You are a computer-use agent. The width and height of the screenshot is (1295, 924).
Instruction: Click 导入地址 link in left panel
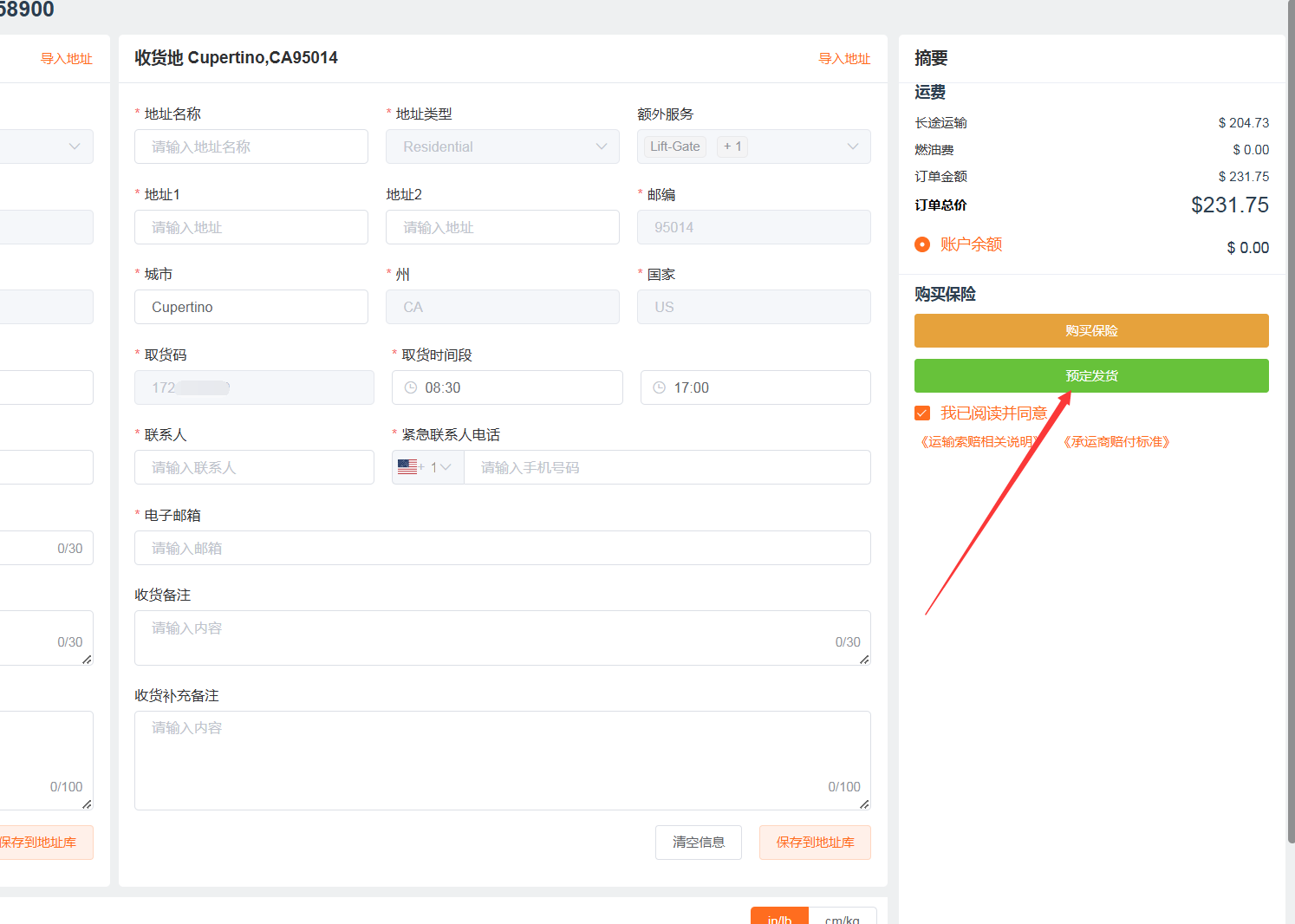coord(67,58)
